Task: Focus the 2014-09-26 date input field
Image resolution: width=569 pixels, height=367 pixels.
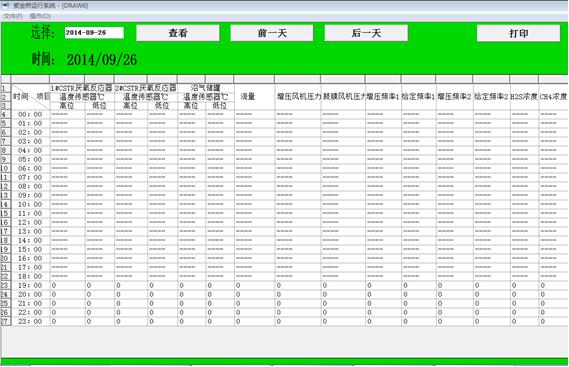Action: 94,33
